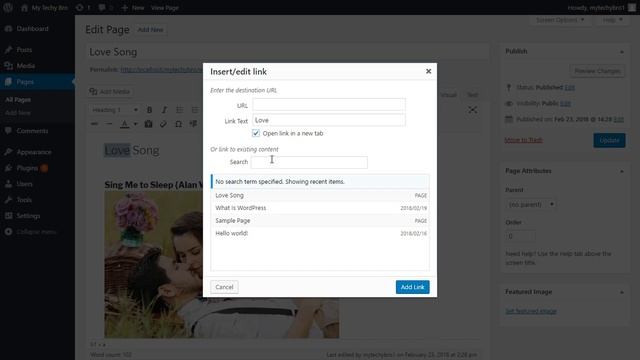Edit Visibility Public link
640x360 pixels.
click(x=565, y=104)
